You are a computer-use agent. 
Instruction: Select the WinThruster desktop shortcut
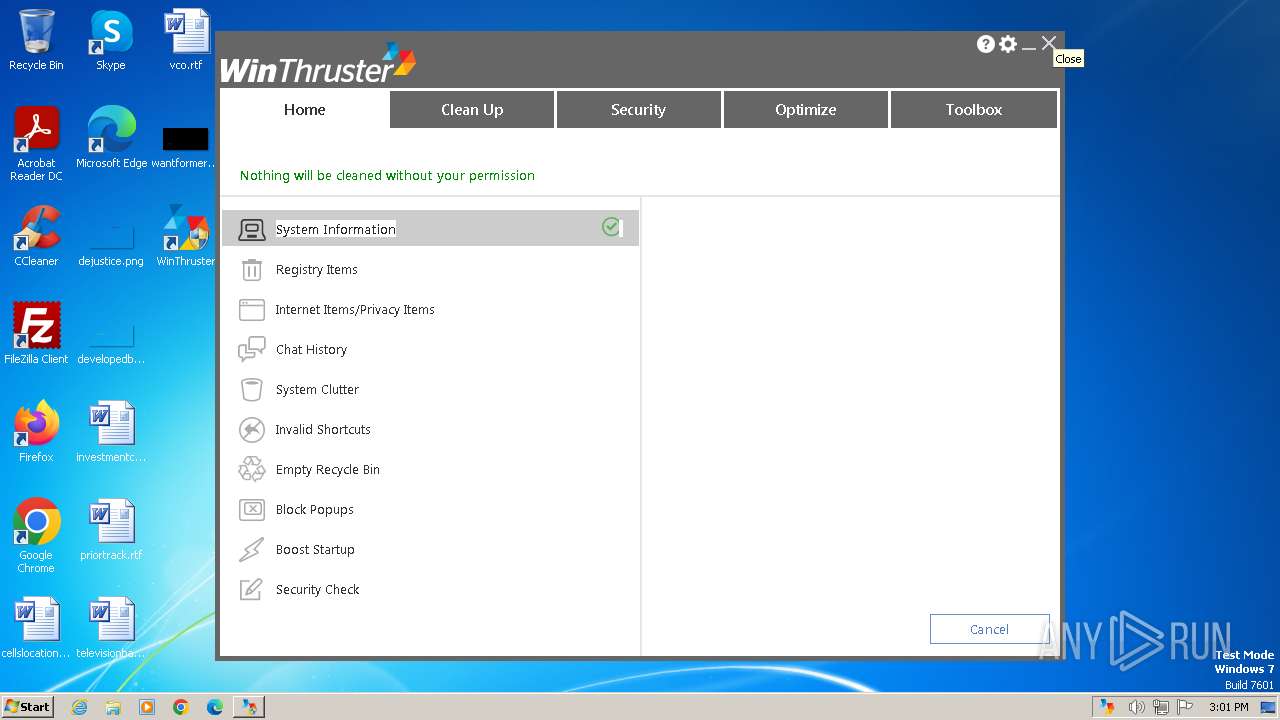(186, 236)
